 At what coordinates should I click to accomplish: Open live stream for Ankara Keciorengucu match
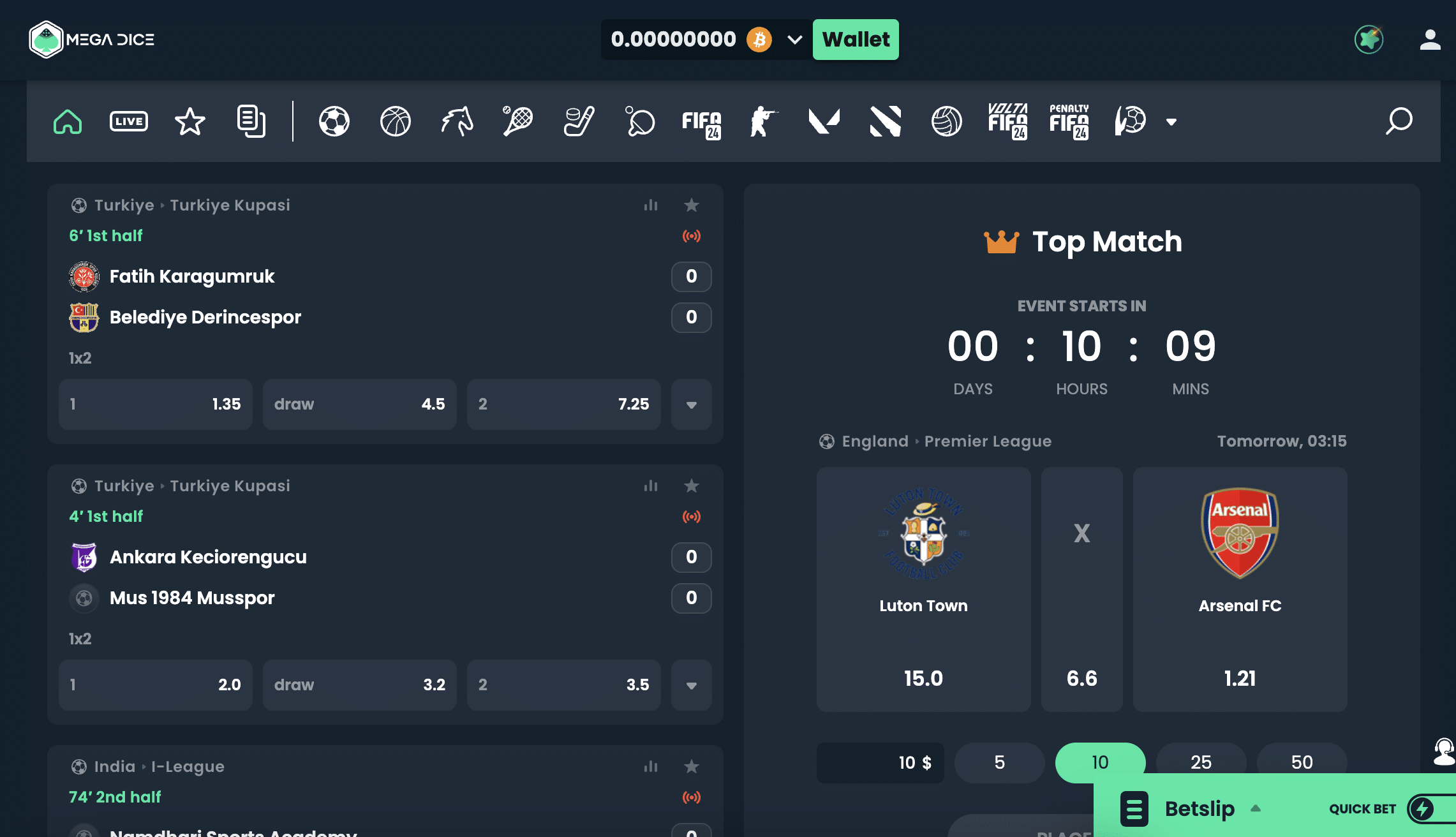point(692,517)
